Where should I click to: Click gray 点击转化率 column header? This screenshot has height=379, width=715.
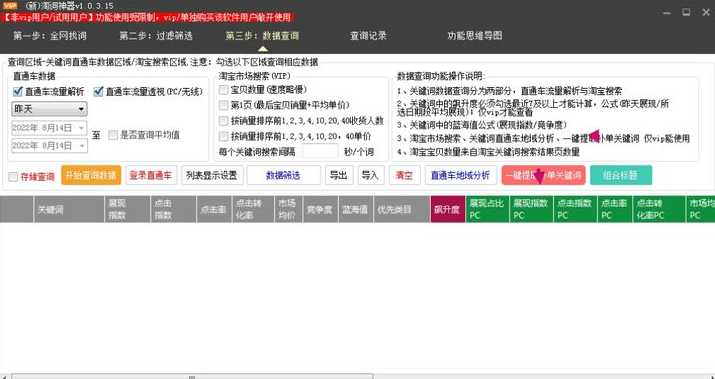[x=253, y=209]
